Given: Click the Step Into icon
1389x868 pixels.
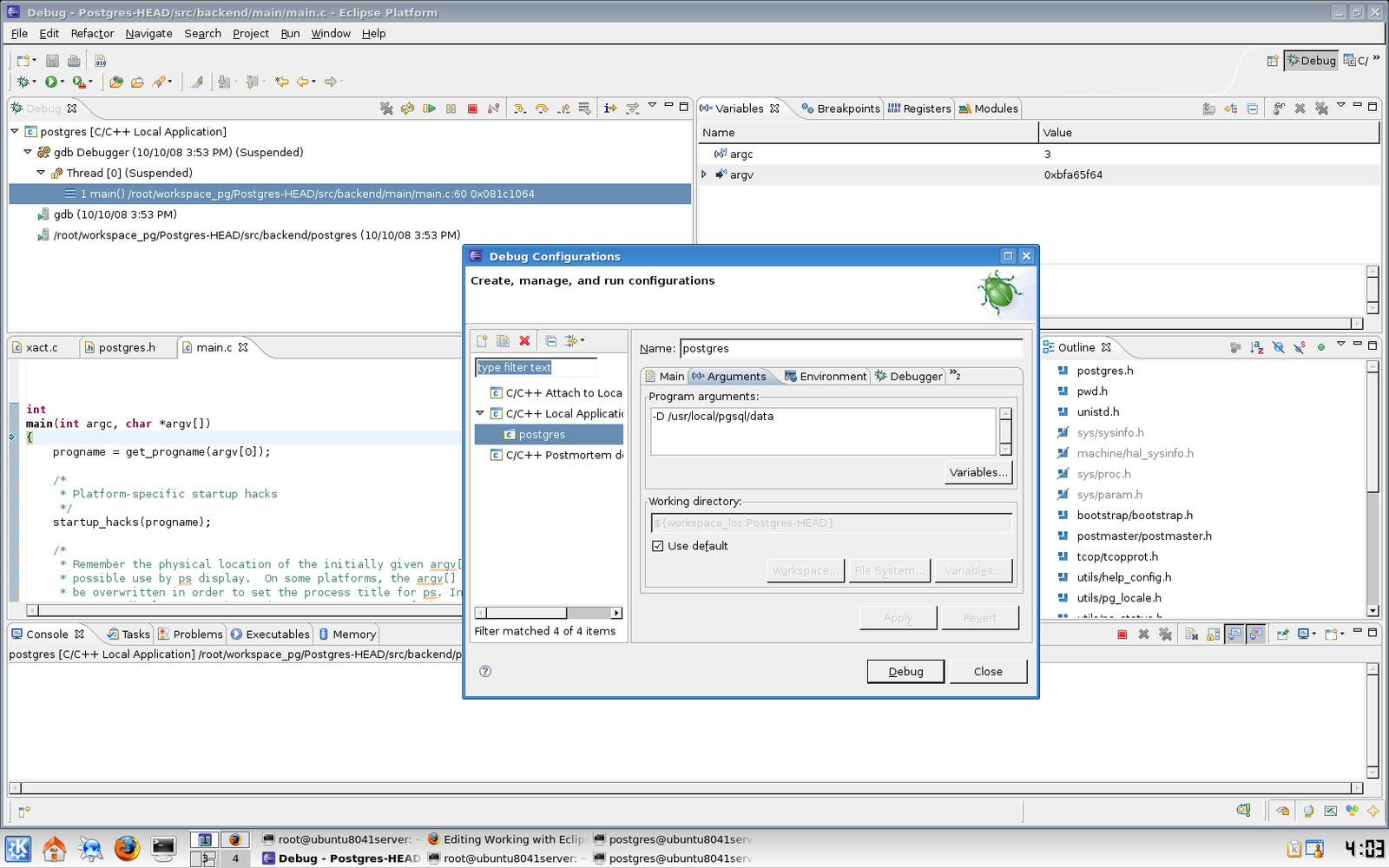Looking at the screenshot, I should click(520, 108).
